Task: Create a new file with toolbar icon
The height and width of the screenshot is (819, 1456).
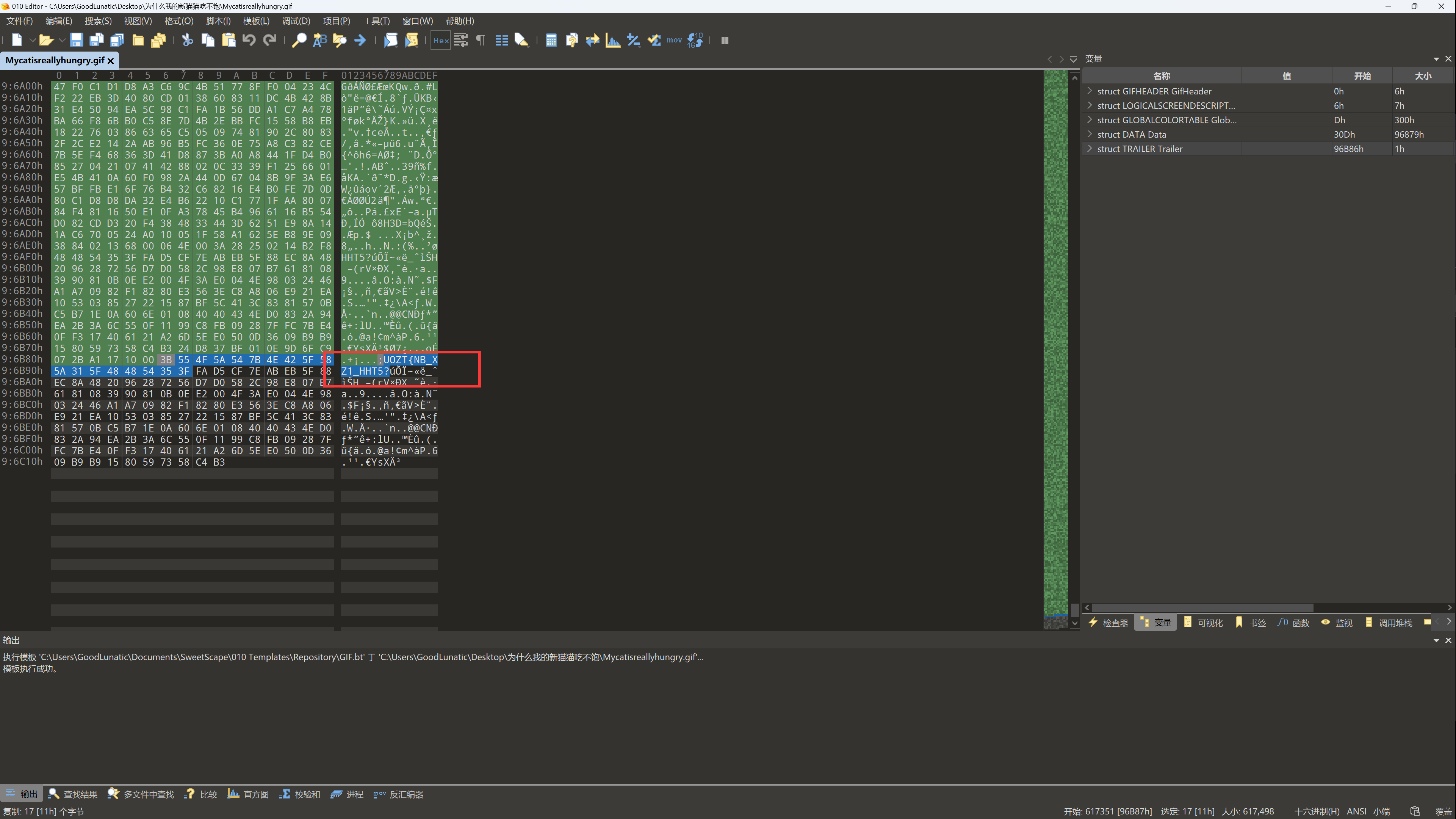Action: [x=17, y=40]
